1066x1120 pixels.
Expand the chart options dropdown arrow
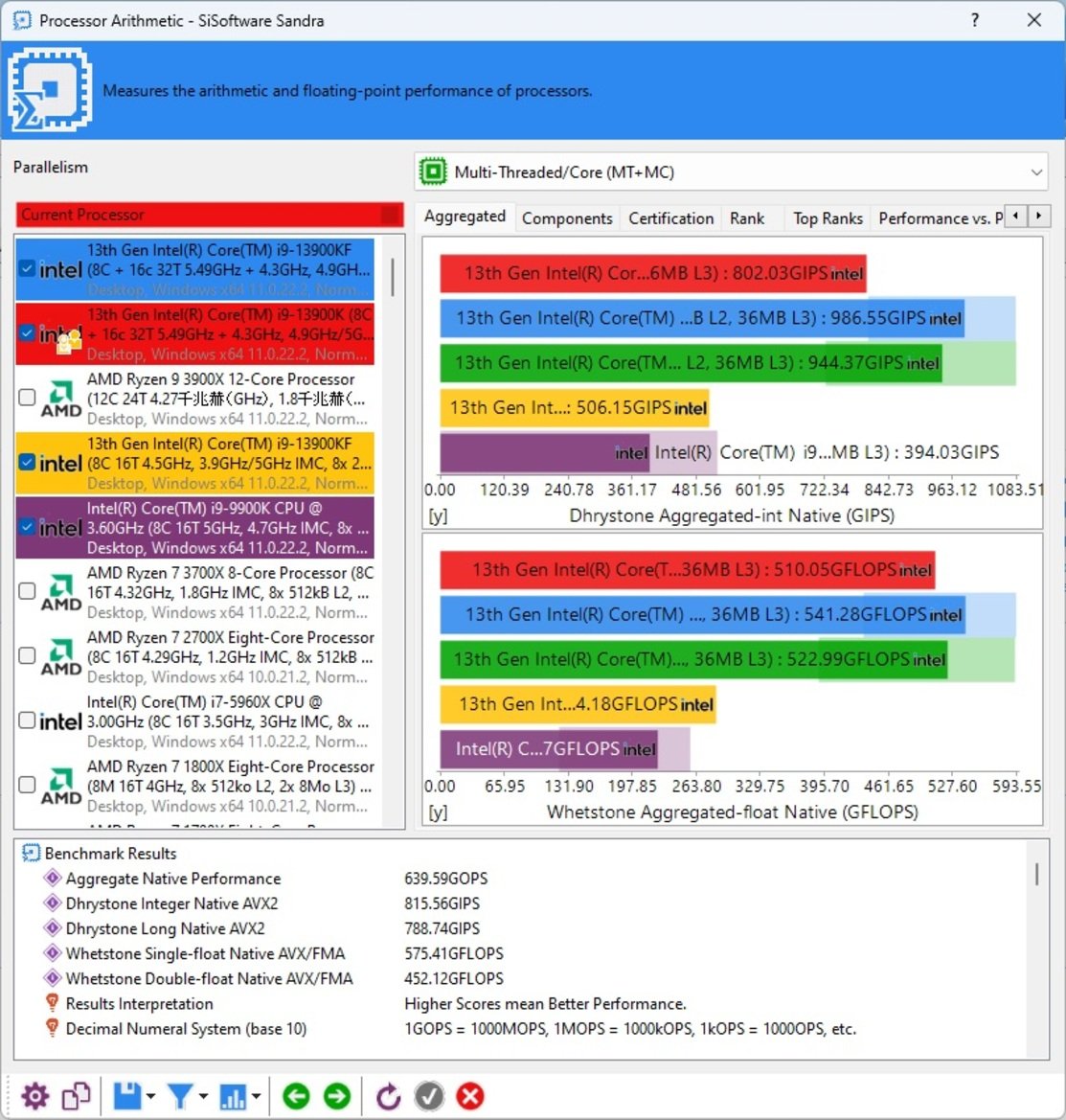click(x=257, y=1096)
